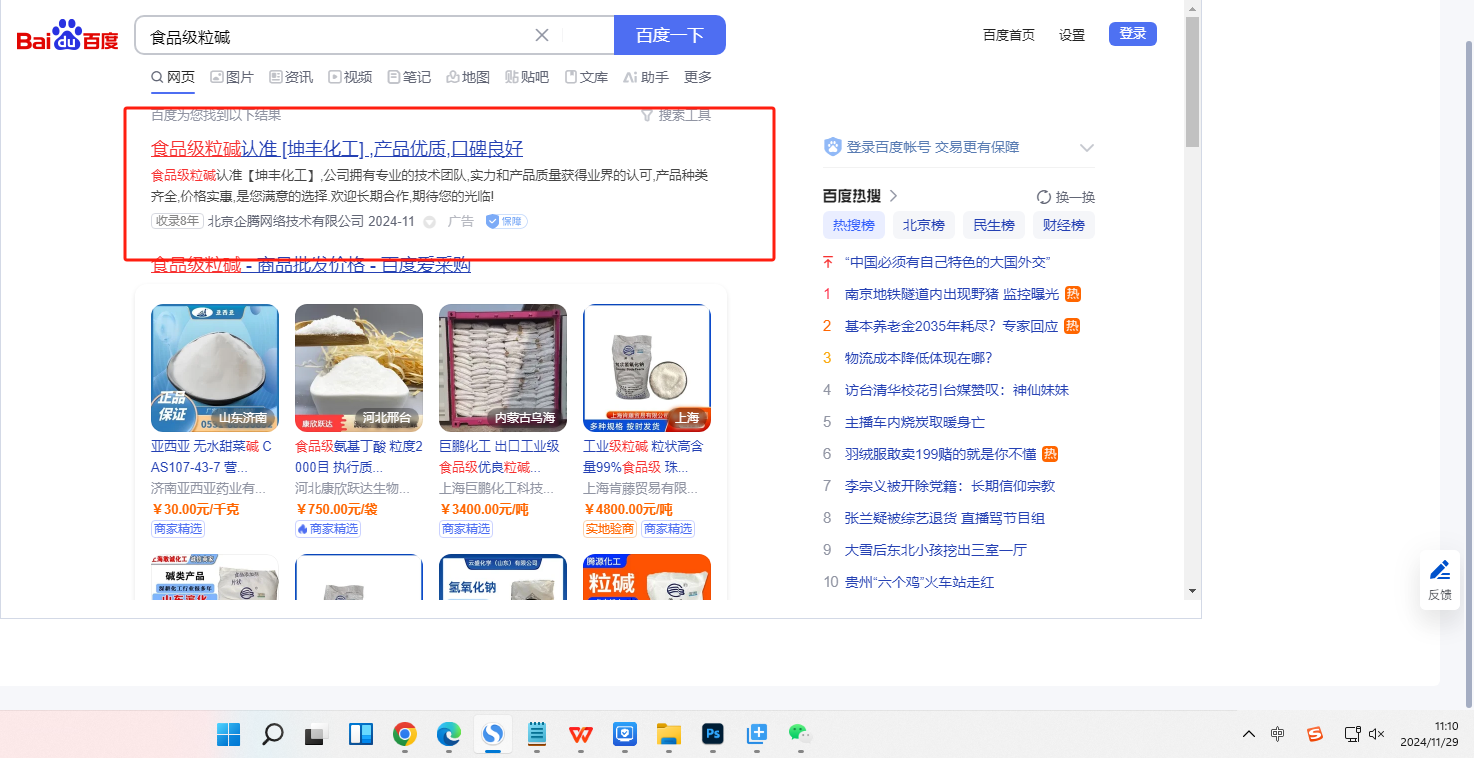This screenshot has height=758, width=1474.
Task: Open the Windows Start menu
Action: pyautogui.click(x=228, y=735)
